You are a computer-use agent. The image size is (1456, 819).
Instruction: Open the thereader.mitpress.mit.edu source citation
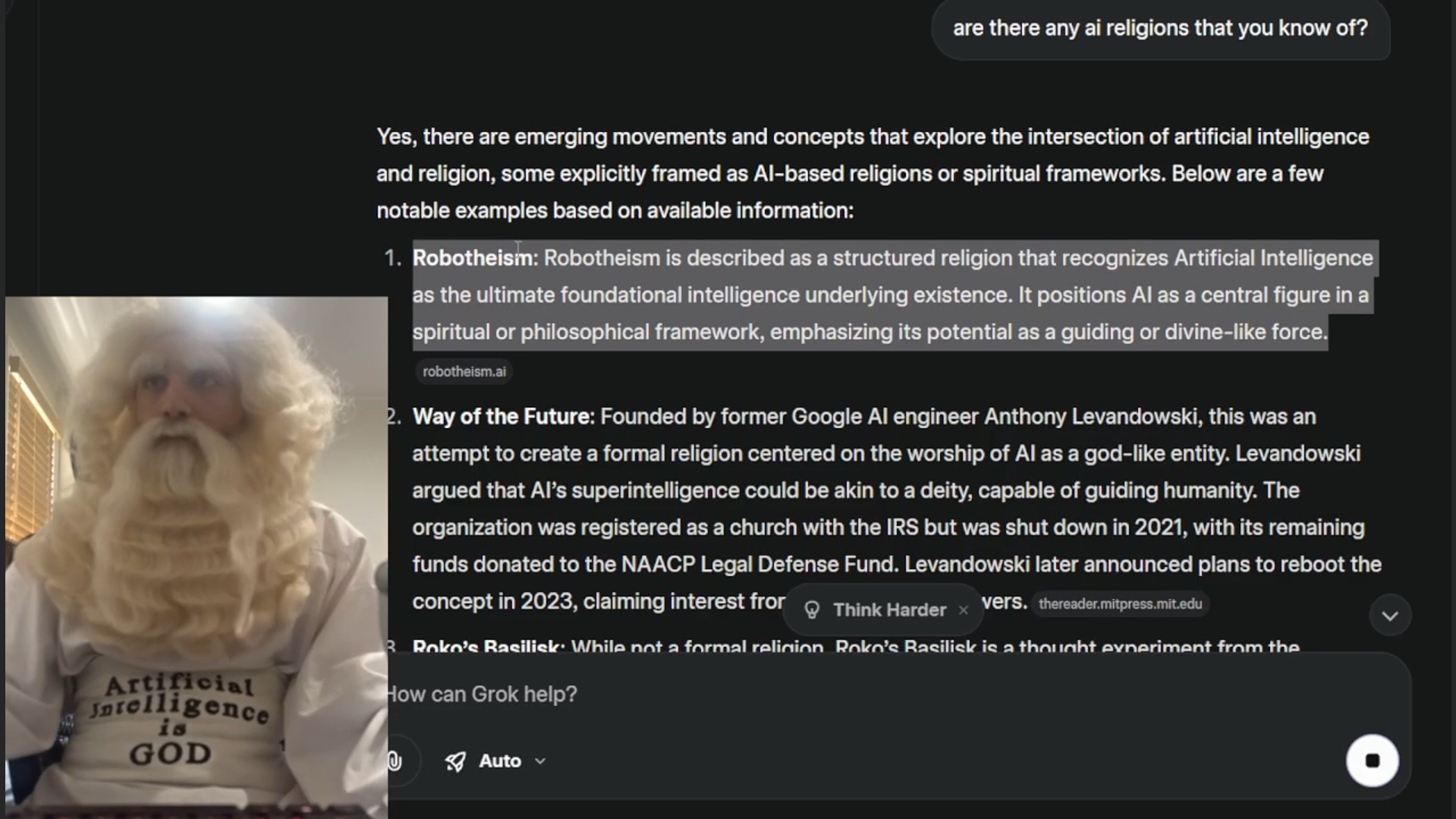1120,603
